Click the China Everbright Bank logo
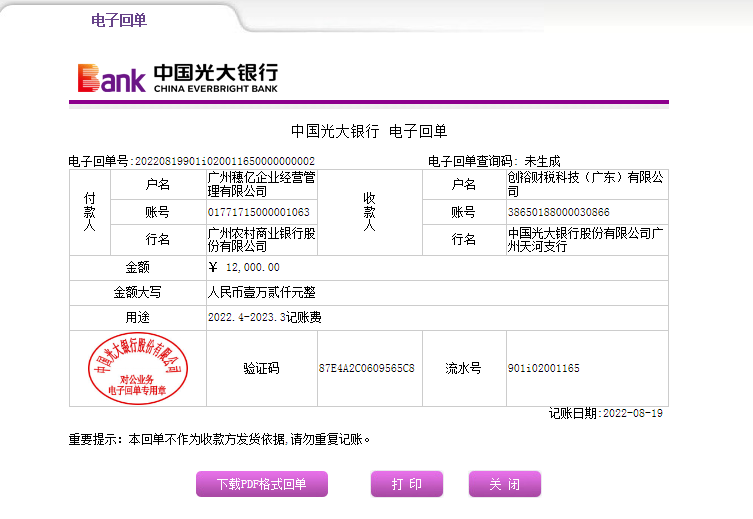753x519 pixels. click(178, 78)
